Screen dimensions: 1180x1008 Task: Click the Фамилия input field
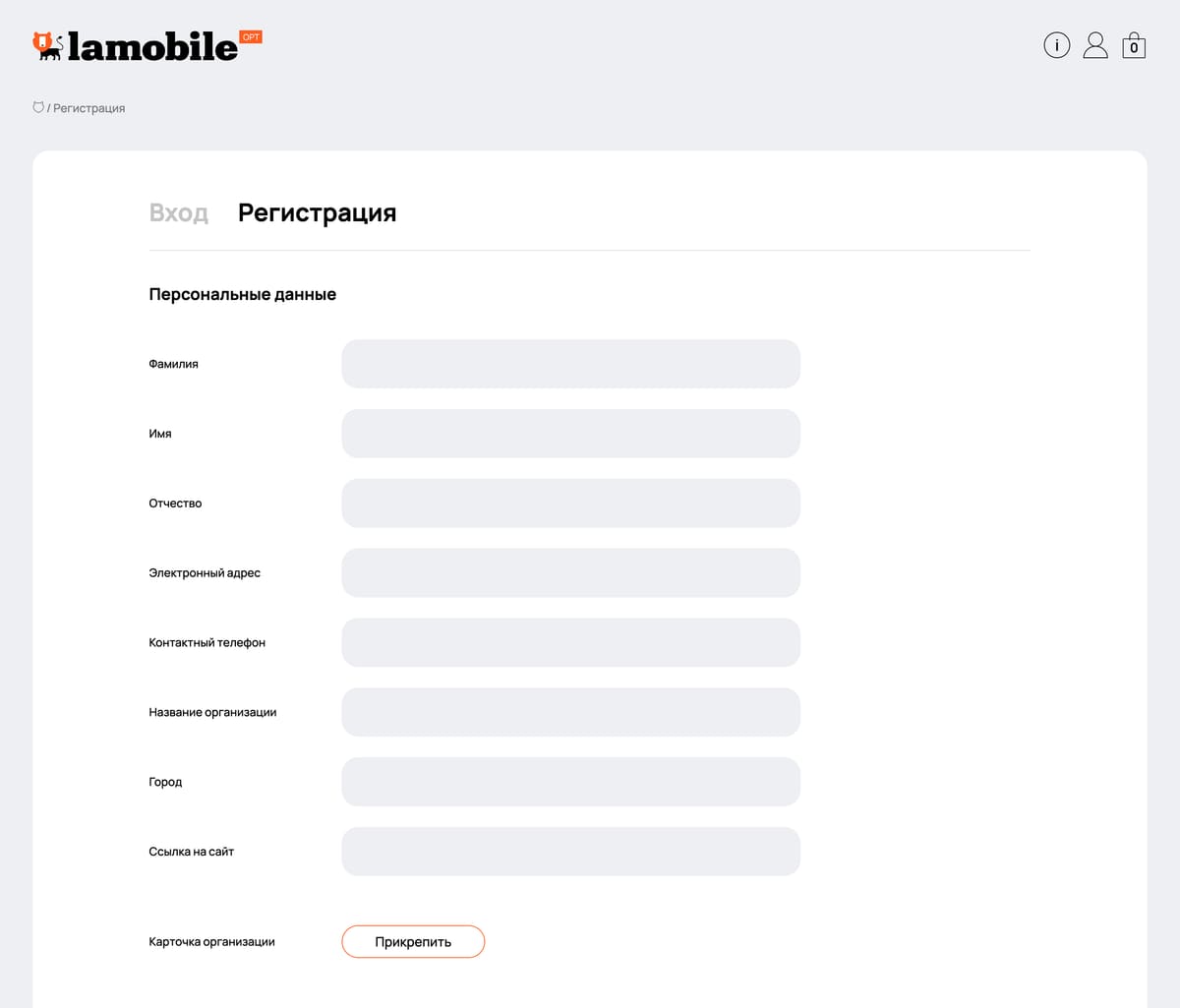pos(571,364)
